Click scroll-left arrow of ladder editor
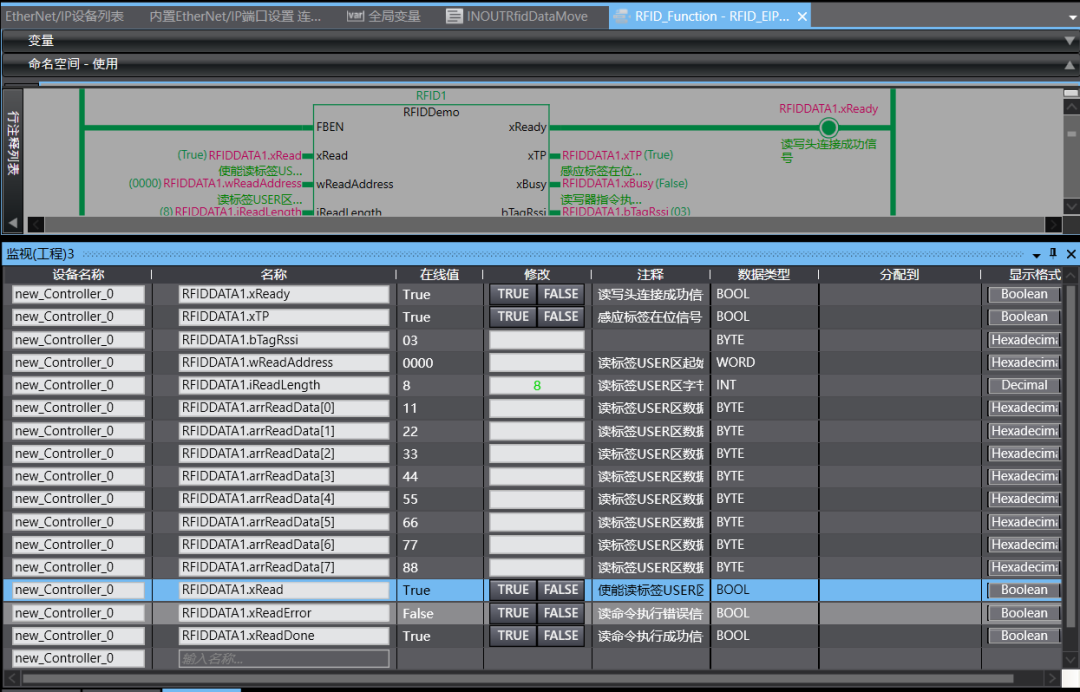Image resolution: width=1080 pixels, height=692 pixels. coord(36,225)
